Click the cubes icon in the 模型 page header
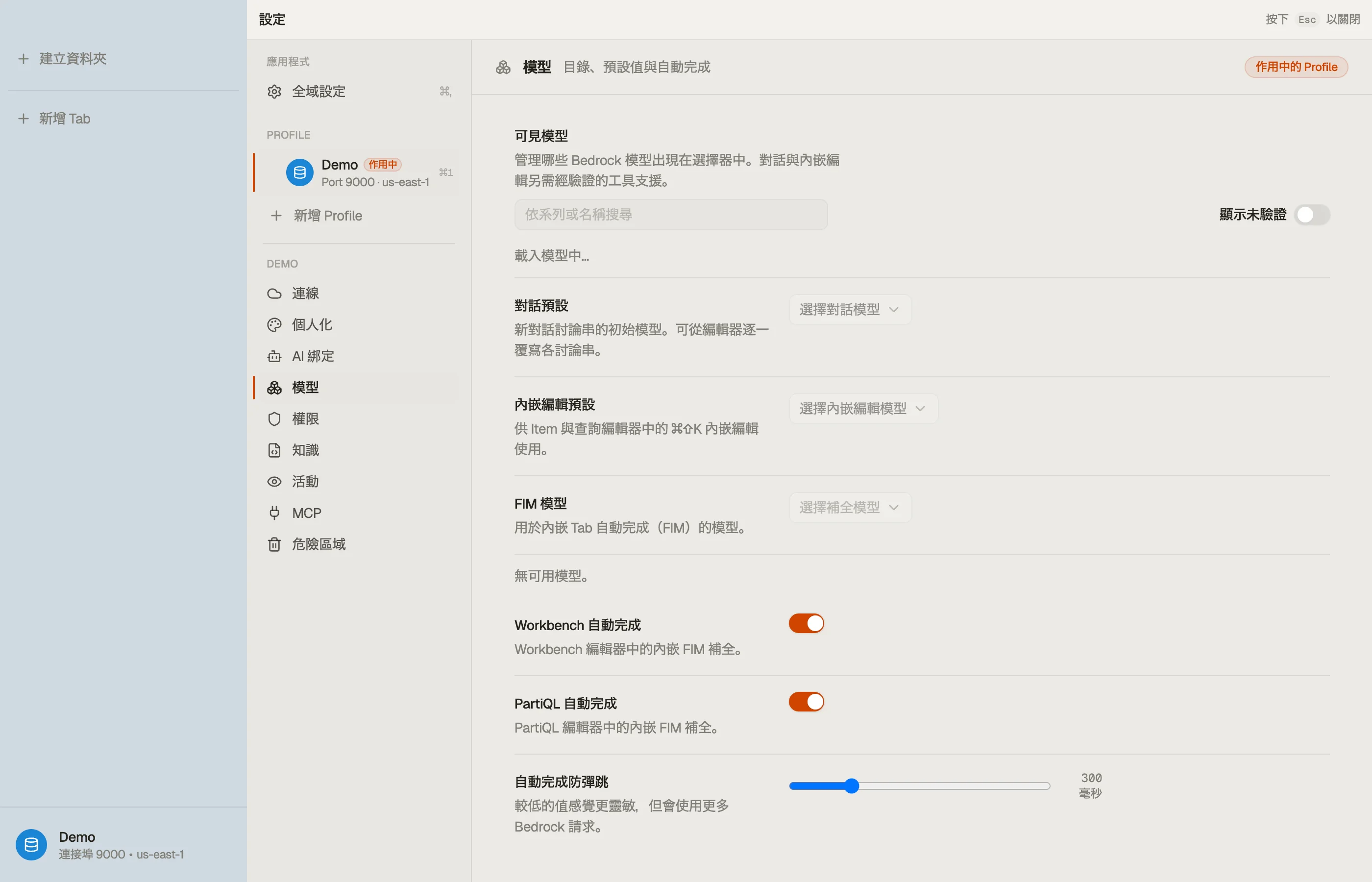This screenshot has height=882, width=1372. [503, 68]
